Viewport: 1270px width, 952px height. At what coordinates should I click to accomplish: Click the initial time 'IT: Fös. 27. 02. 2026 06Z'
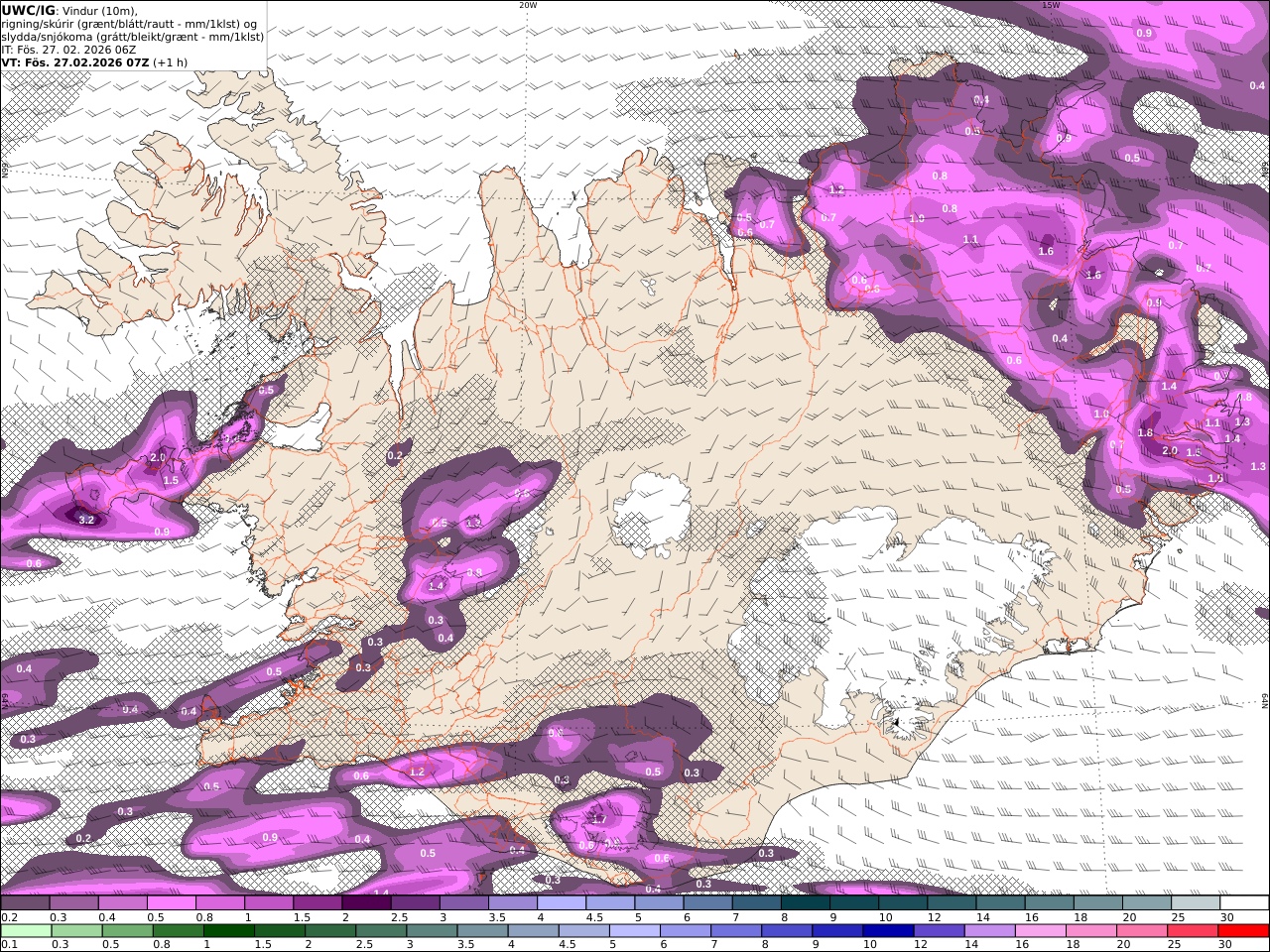pyautogui.click(x=68, y=49)
